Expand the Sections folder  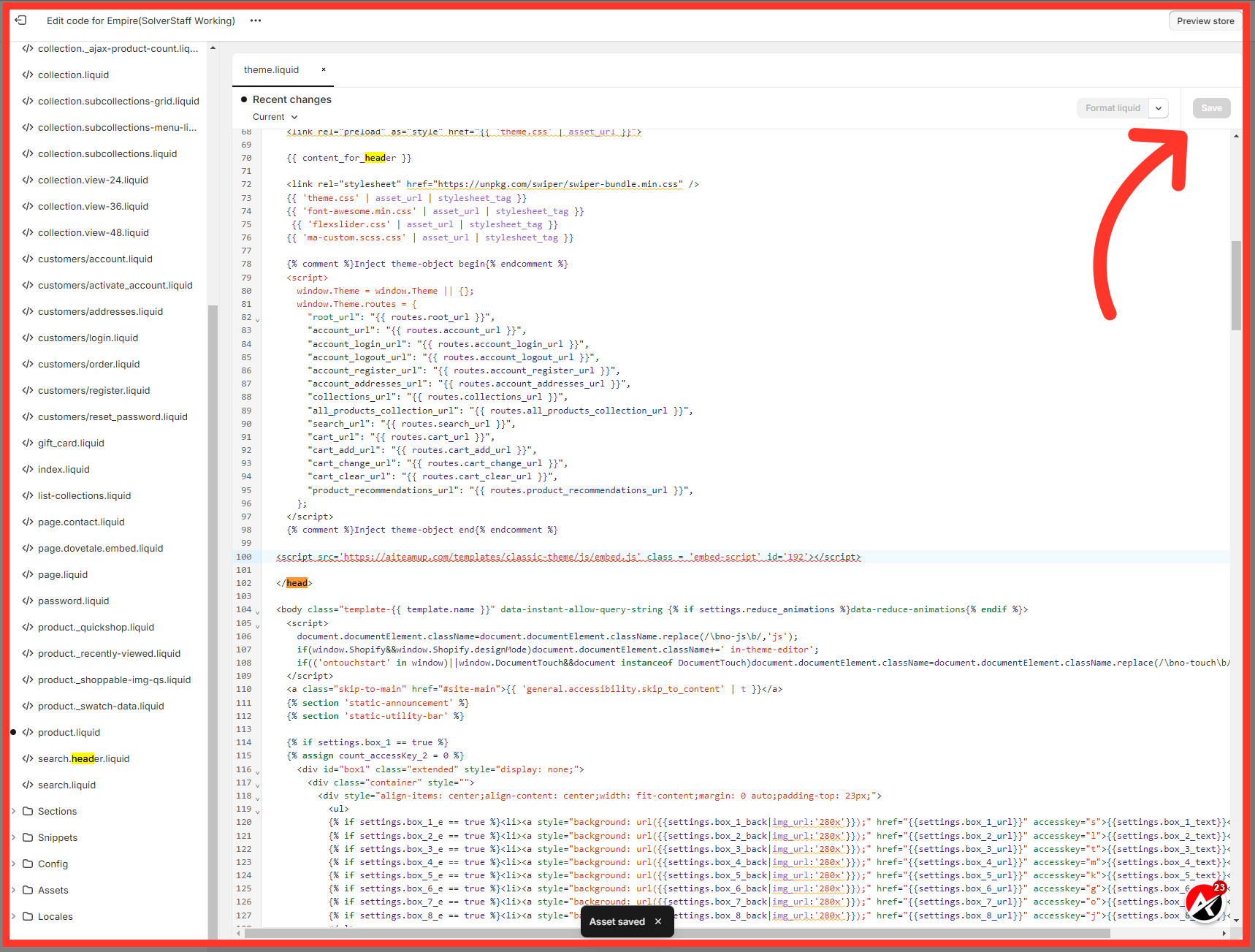click(x=14, y=811)
